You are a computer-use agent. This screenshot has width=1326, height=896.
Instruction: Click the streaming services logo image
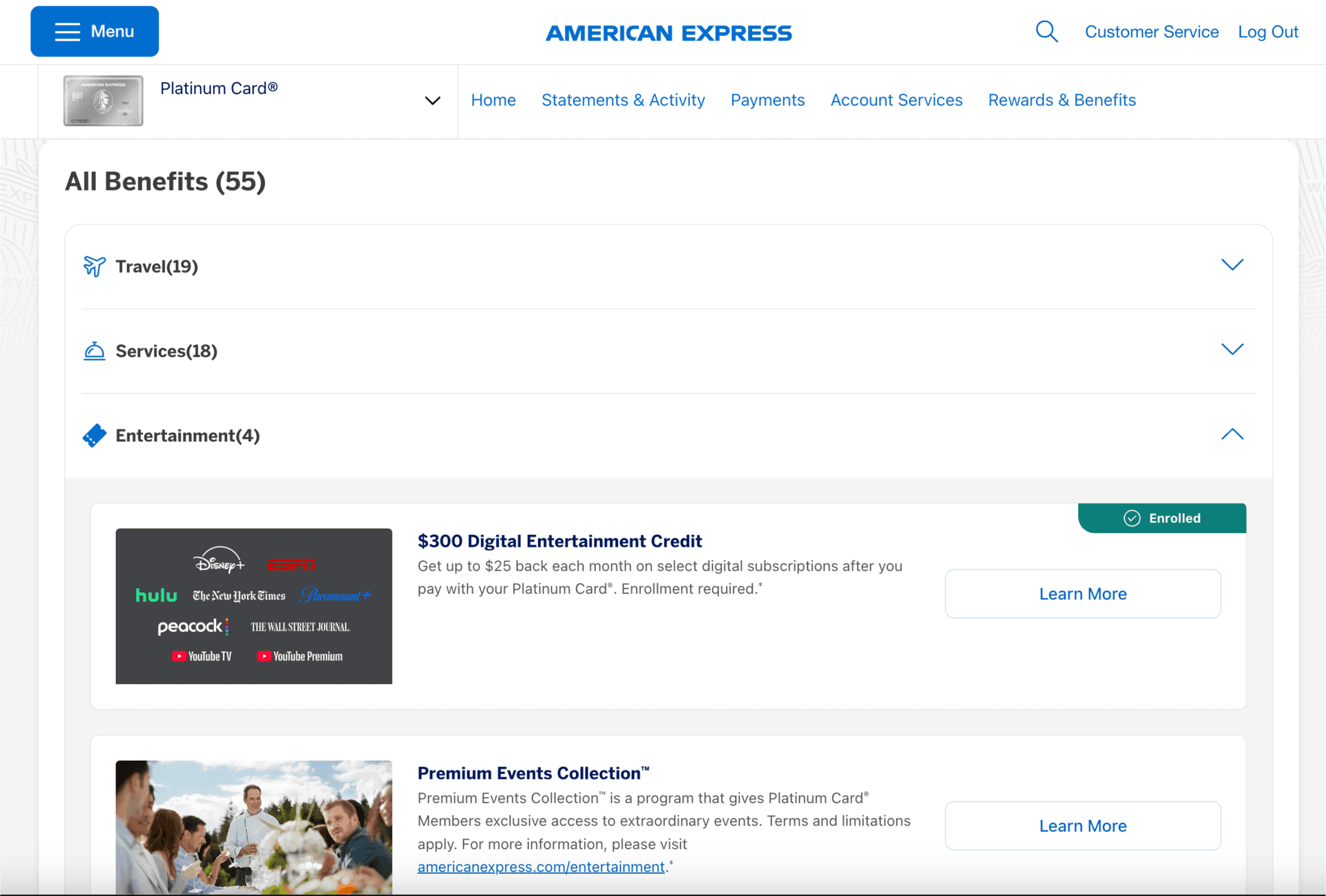pyautogui.click(x=253, y=606)
